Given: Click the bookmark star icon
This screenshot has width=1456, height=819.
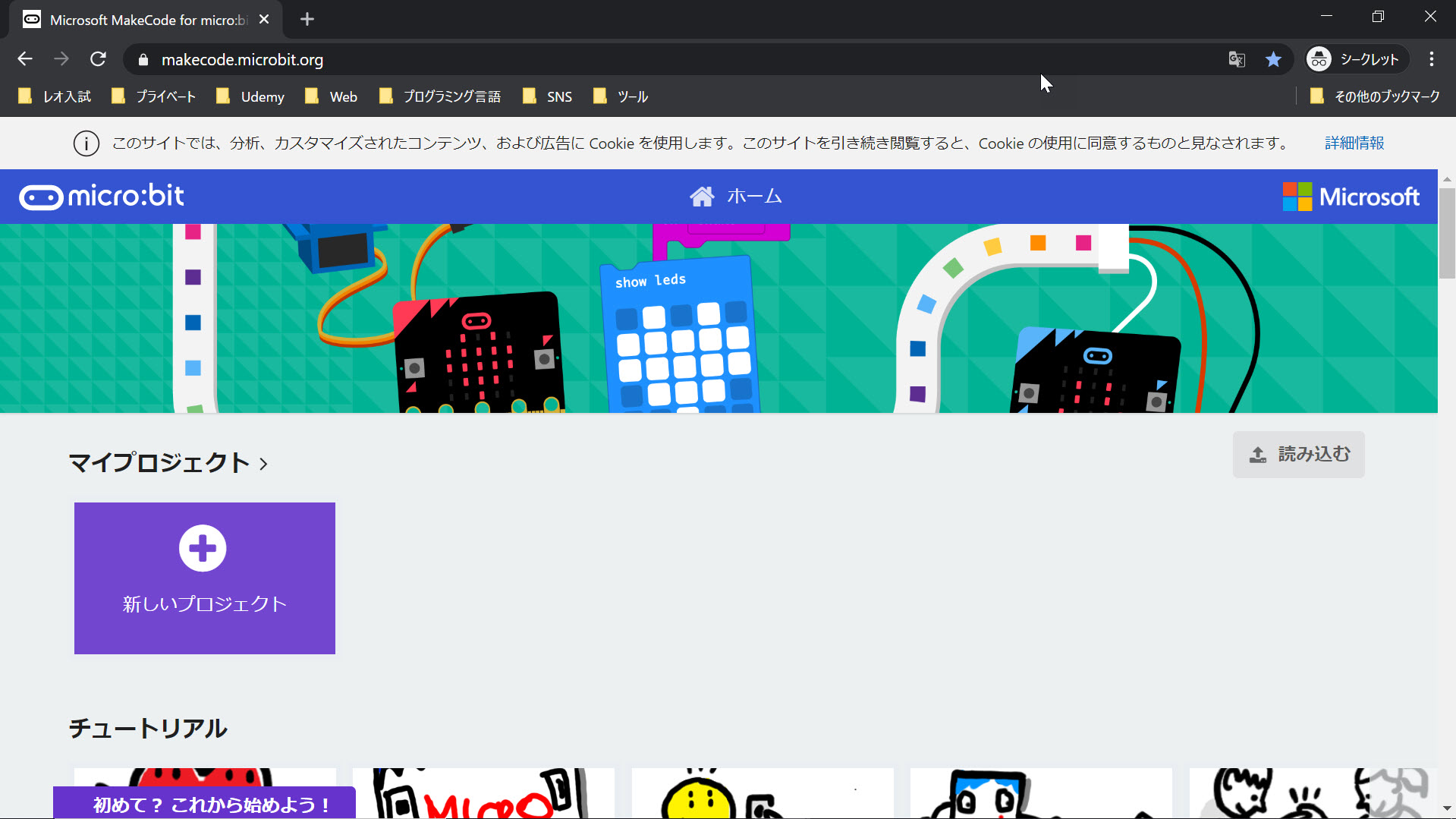Looking at the screenshot, I should click(x=1273, y=59).
